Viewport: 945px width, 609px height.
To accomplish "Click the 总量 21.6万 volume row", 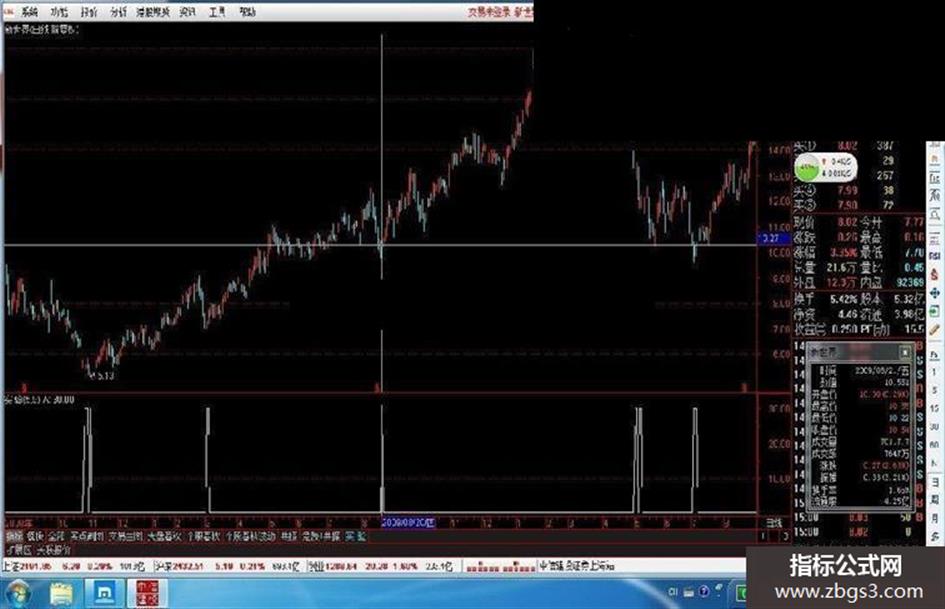I will pyautogui.click(x=828, y=267).
